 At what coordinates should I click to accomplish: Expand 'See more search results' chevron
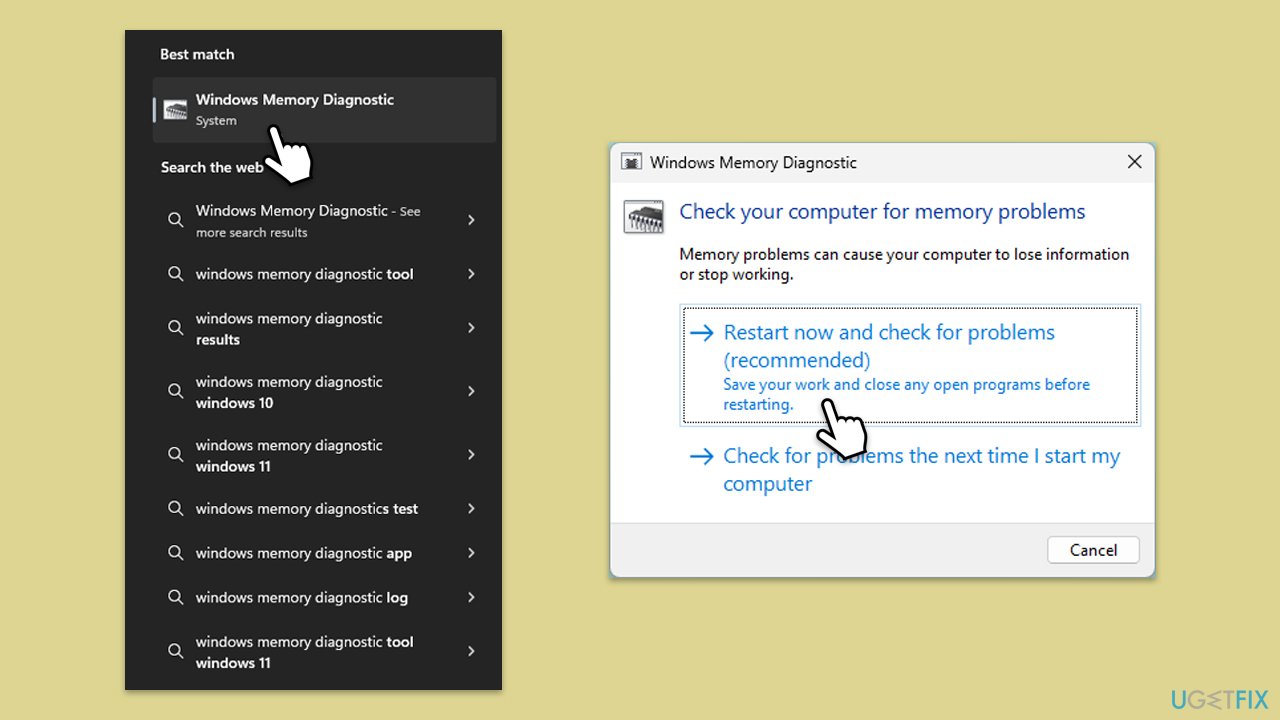pyautogui.click(x=471, y=220)
